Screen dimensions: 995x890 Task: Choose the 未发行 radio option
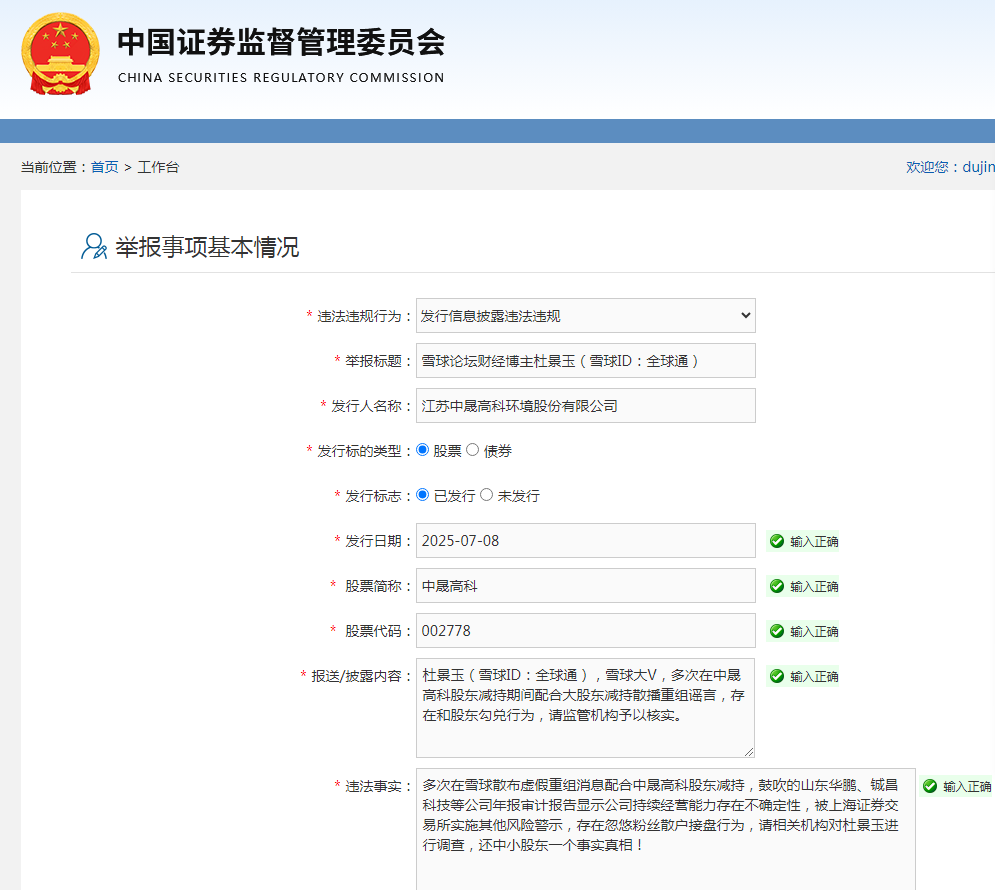[x=487, y=495]
